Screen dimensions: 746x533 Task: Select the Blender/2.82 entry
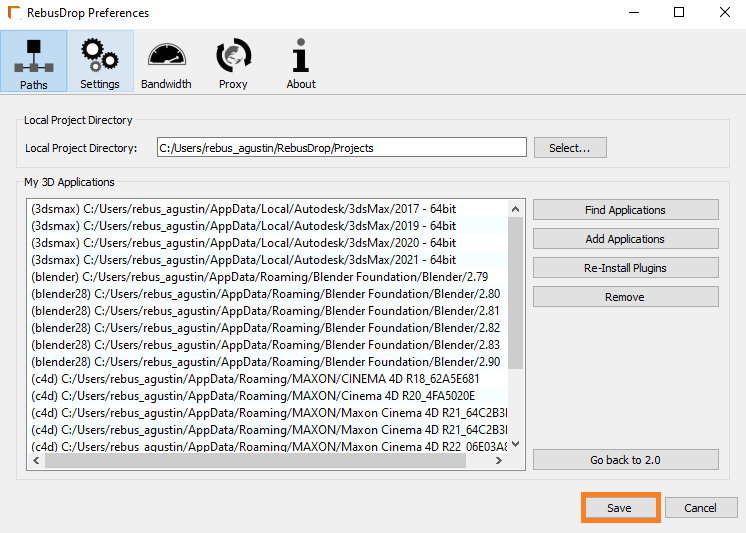[267, 328]
